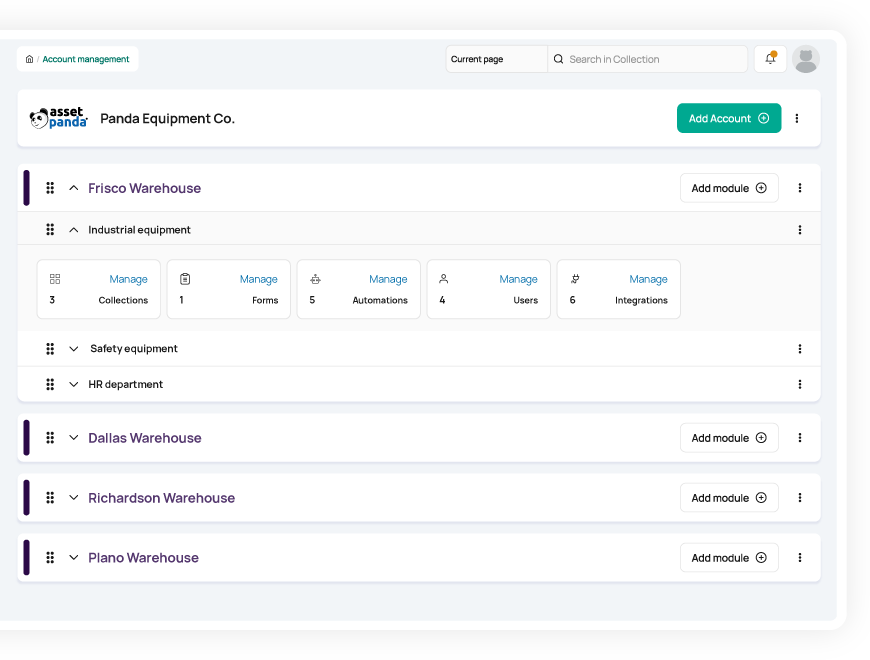Viewport: 870px width, 660px height.
Task: Click Manage link on Collections card
Action: [128, 279]
